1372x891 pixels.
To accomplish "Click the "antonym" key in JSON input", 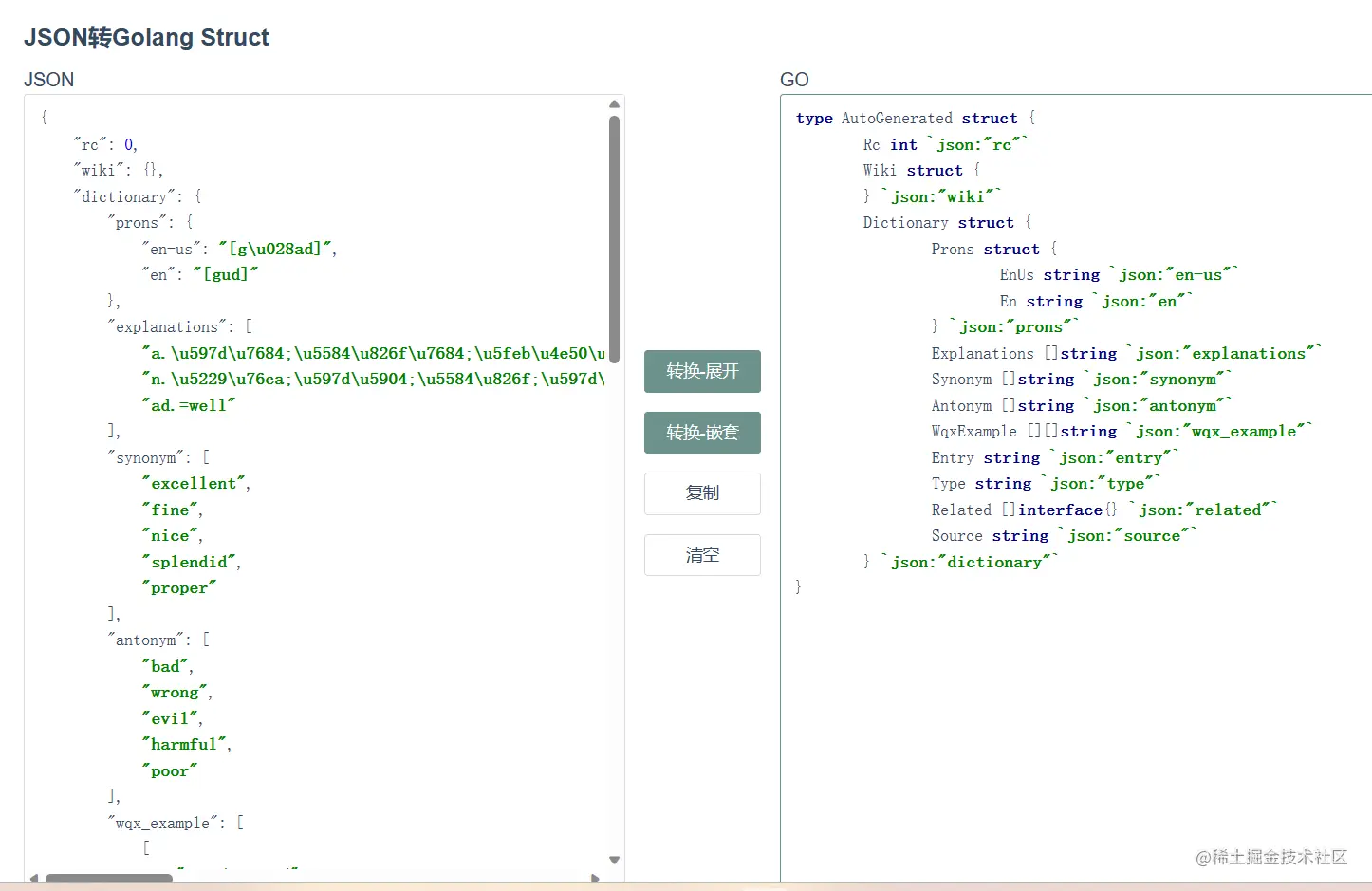I will pyautogui.click(x=146, y=640).
